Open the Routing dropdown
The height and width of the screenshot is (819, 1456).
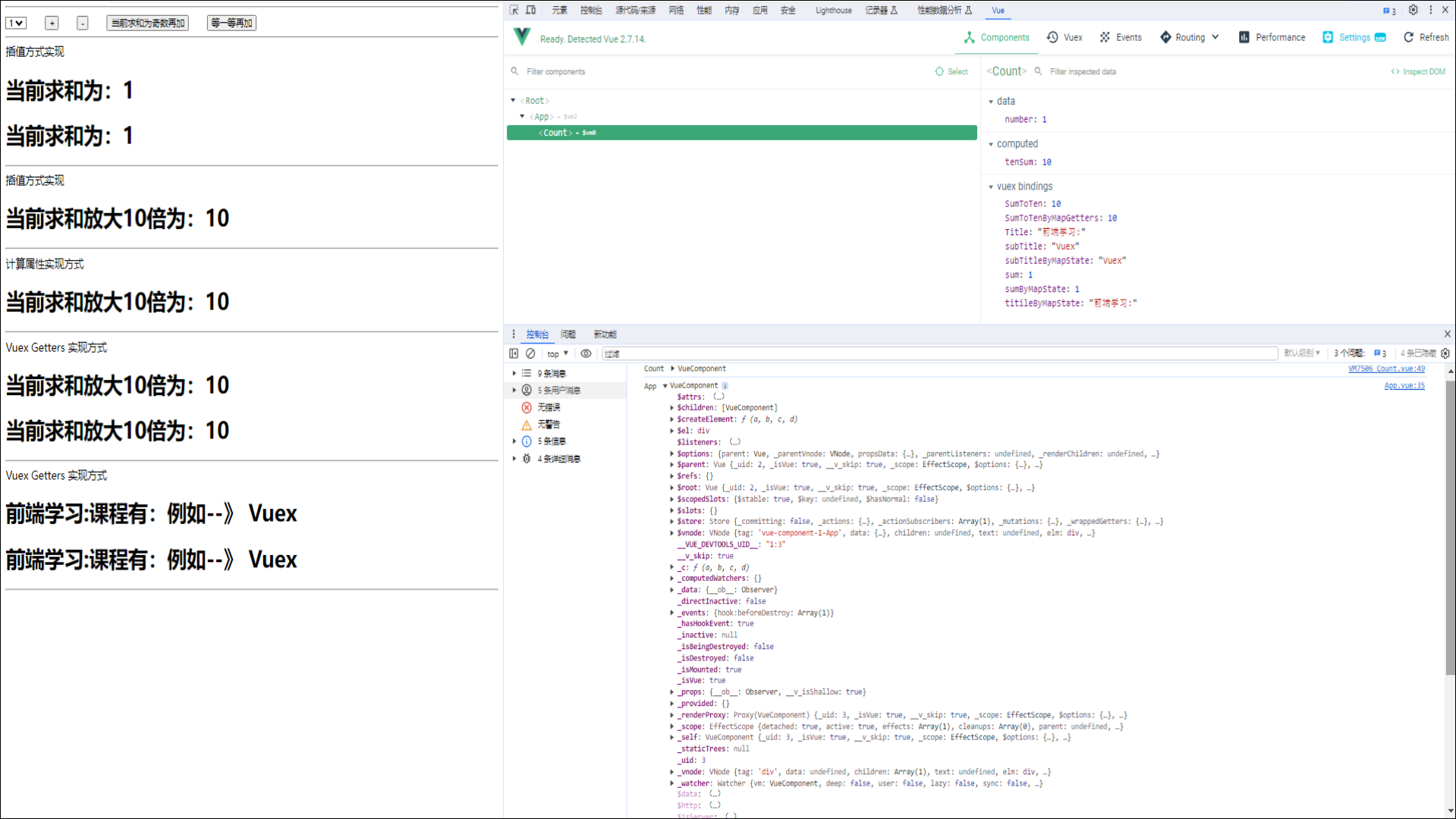tap(1189, 37)
